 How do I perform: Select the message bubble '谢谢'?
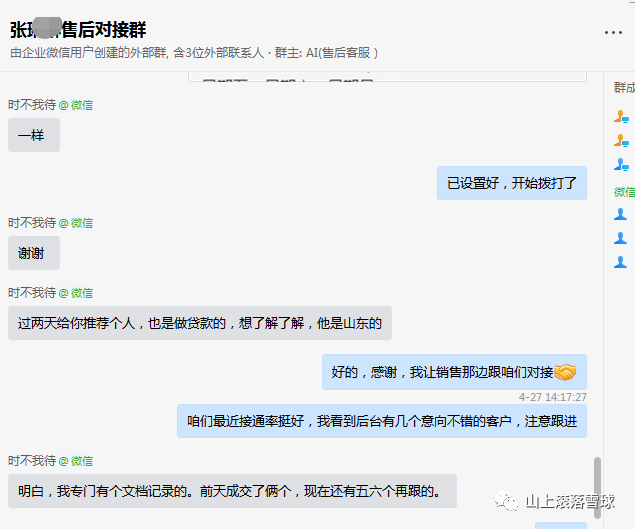[x=34, y=253]
